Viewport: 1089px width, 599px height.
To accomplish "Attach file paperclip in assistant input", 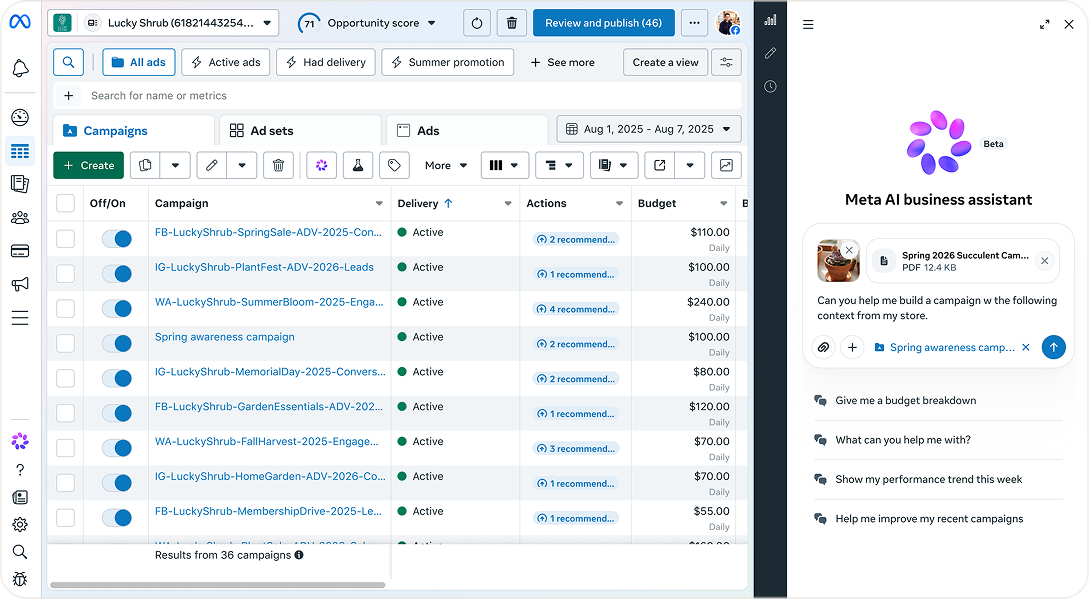I will 824,347.
